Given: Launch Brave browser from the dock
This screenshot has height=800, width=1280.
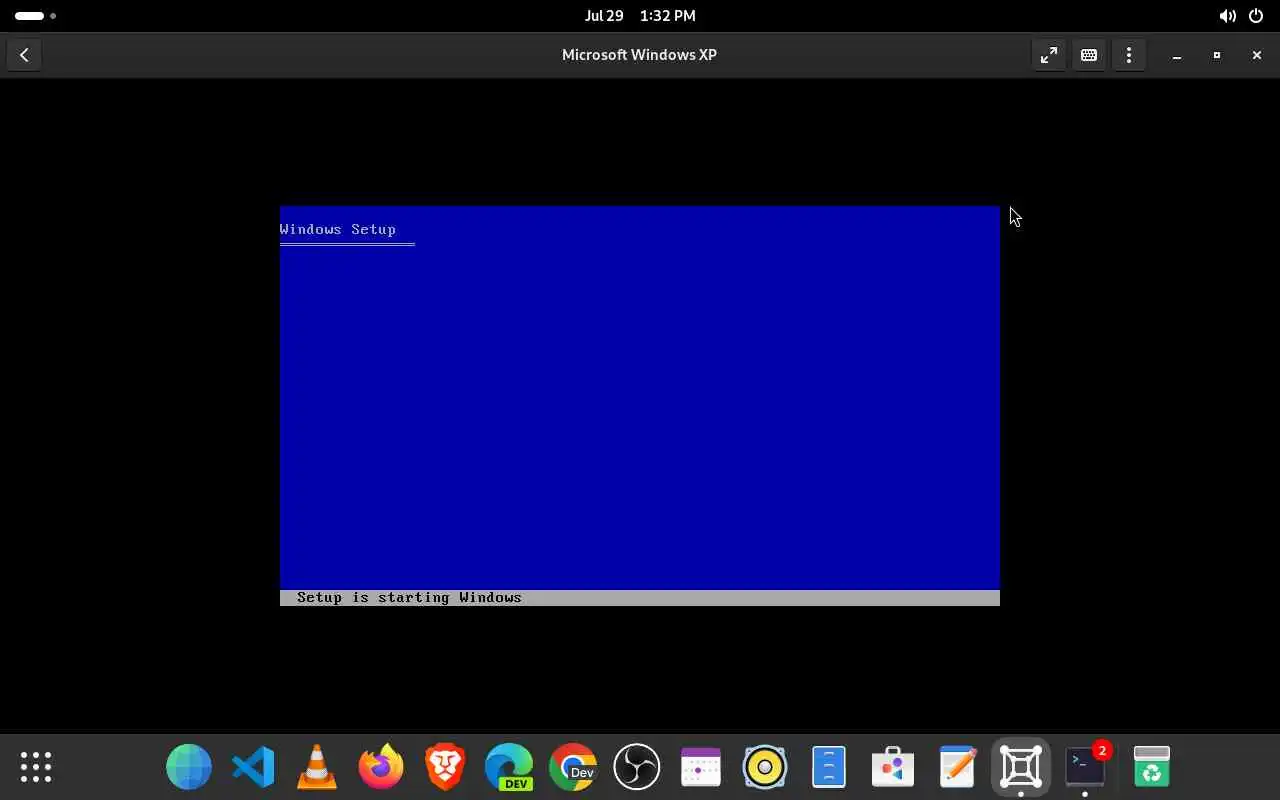Looking at the screenshot, I should point(445,767).
